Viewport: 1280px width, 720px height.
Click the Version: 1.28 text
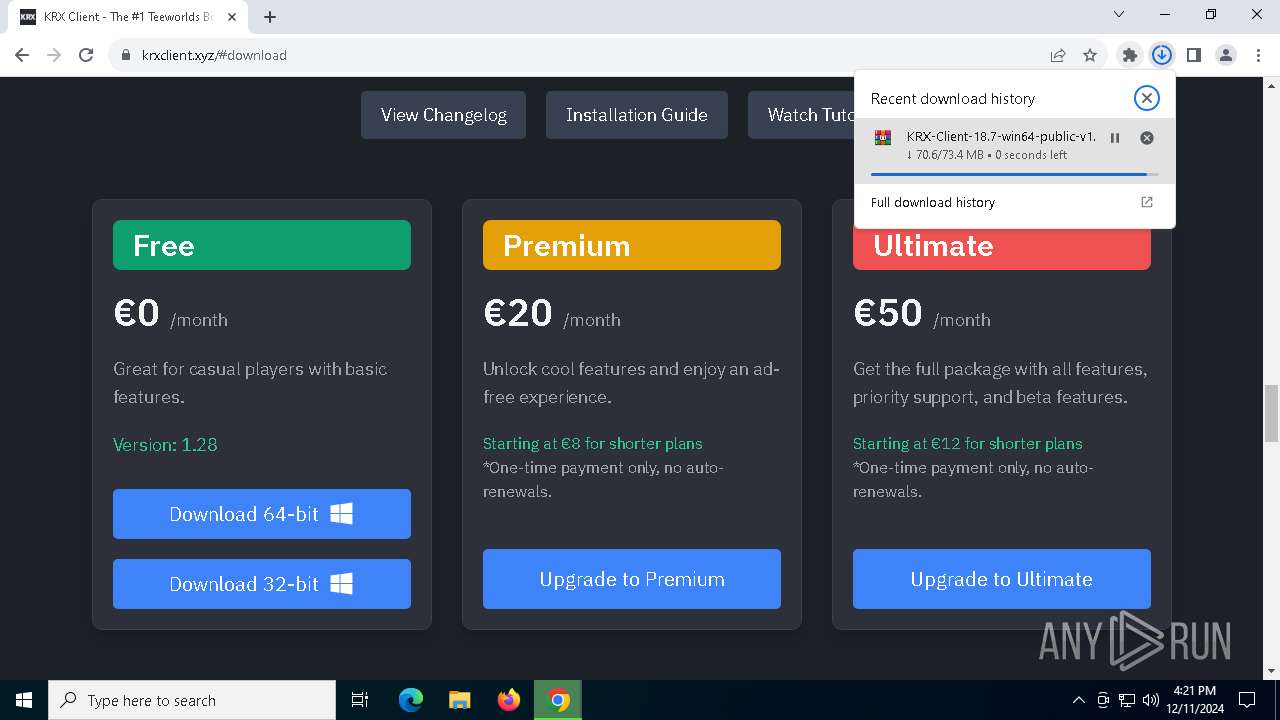click(165, 444)
